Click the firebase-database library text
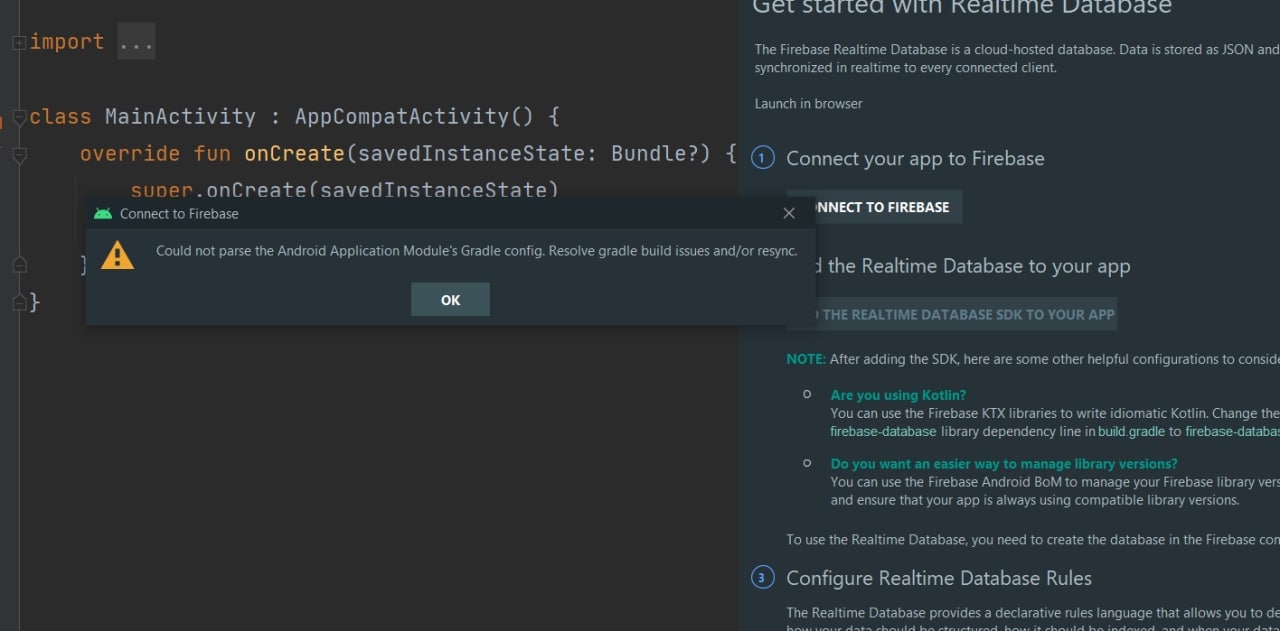The image size is (1280, 631). [883, 431]
